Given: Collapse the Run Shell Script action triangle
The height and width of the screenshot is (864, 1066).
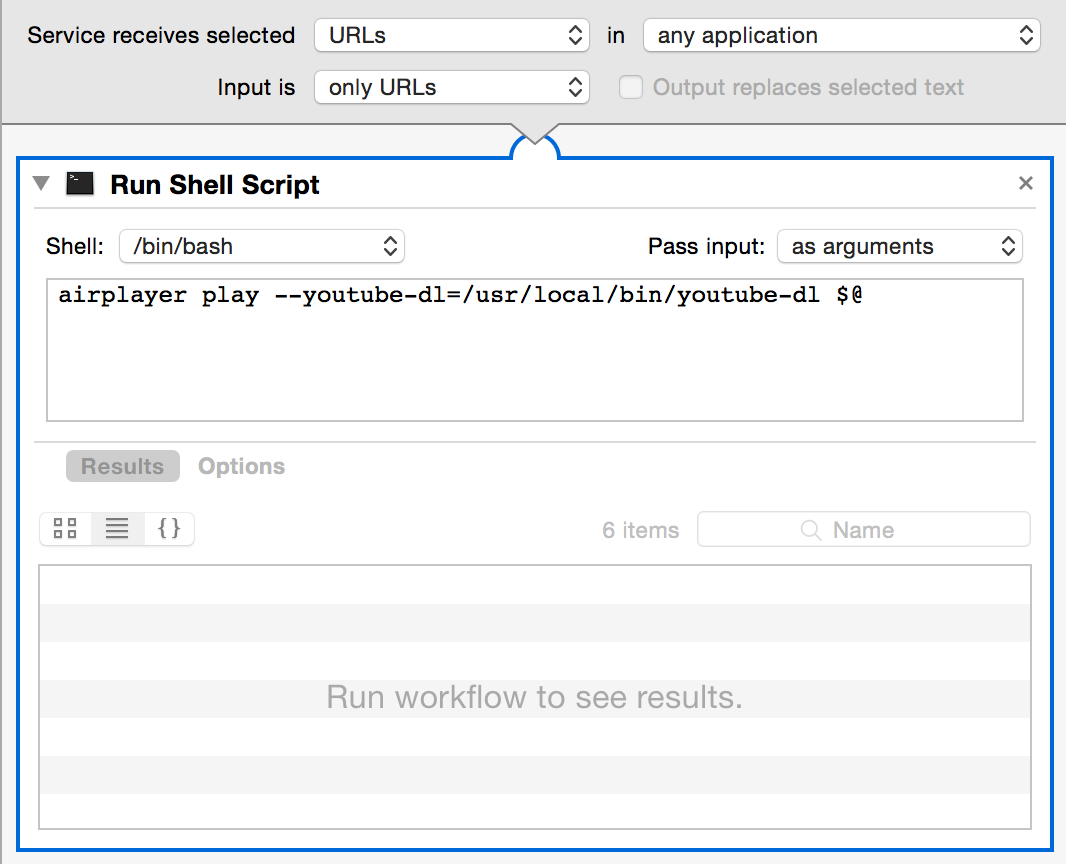Looking at the screenshot, I should pyautogui.click(x=41, y=184).
